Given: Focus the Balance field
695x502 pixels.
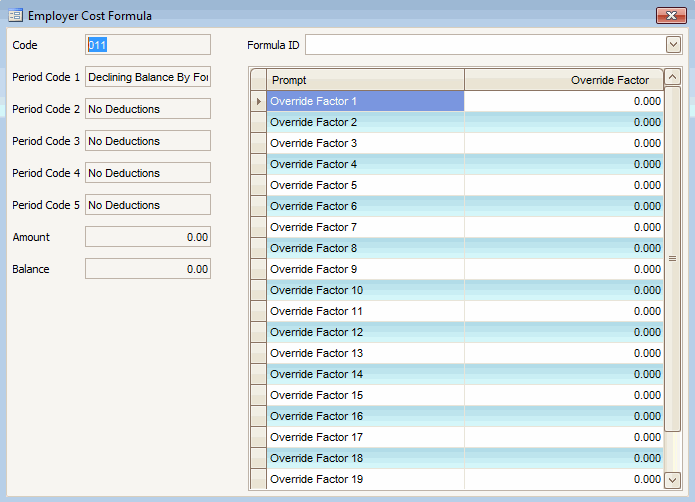Looking at the screenshot, I should [148, 269].
